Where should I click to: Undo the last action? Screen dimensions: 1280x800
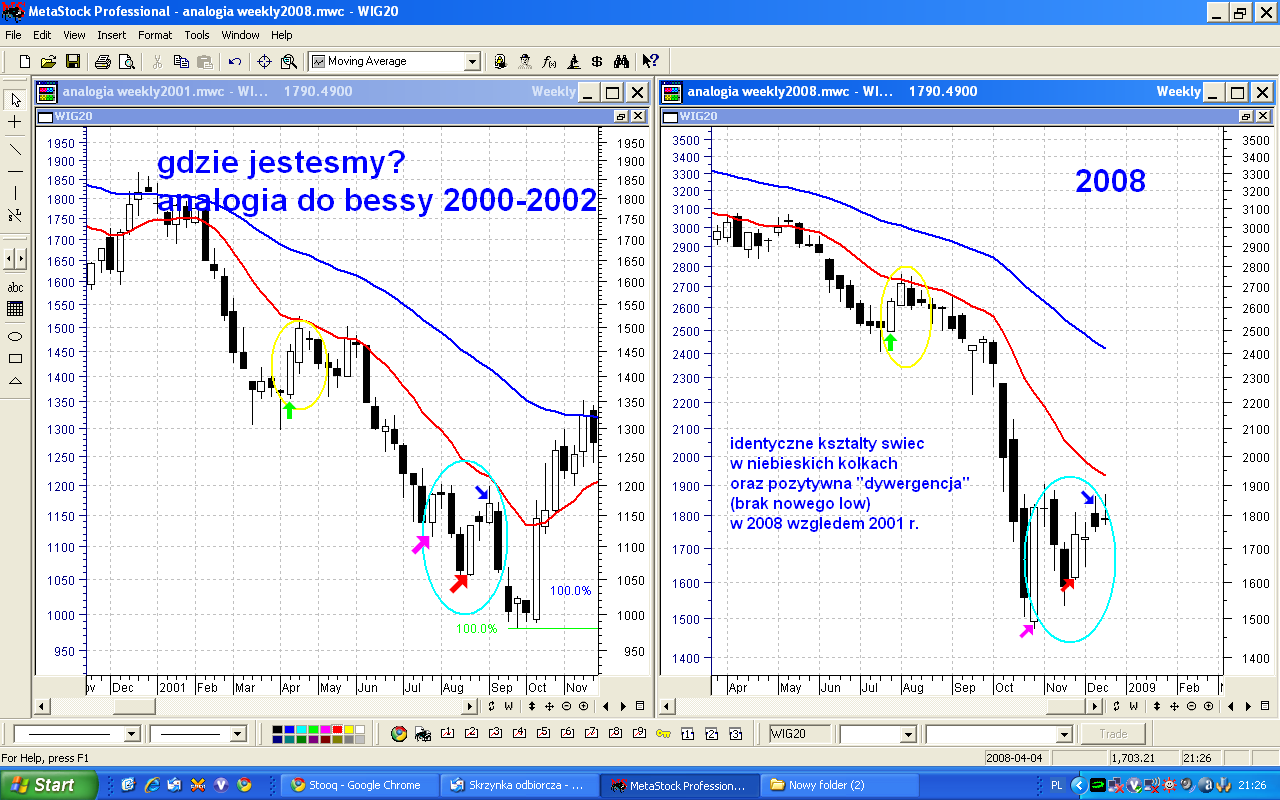coord(235,61)
